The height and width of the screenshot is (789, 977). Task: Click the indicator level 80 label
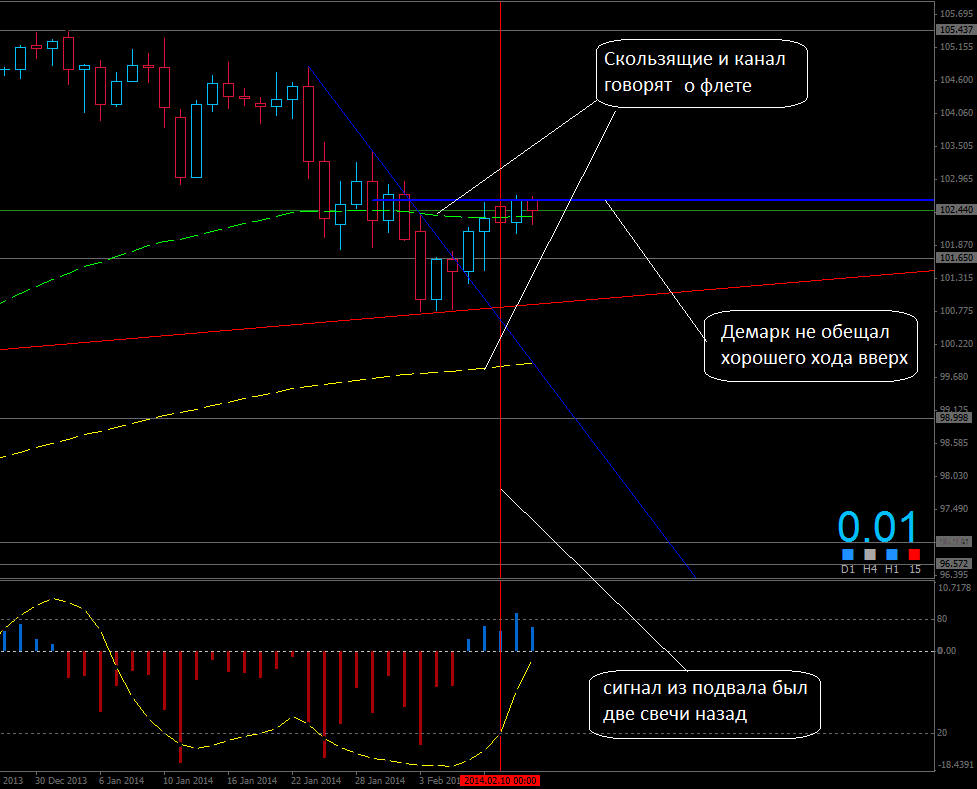pyautogui.click(x=942, y=619)
